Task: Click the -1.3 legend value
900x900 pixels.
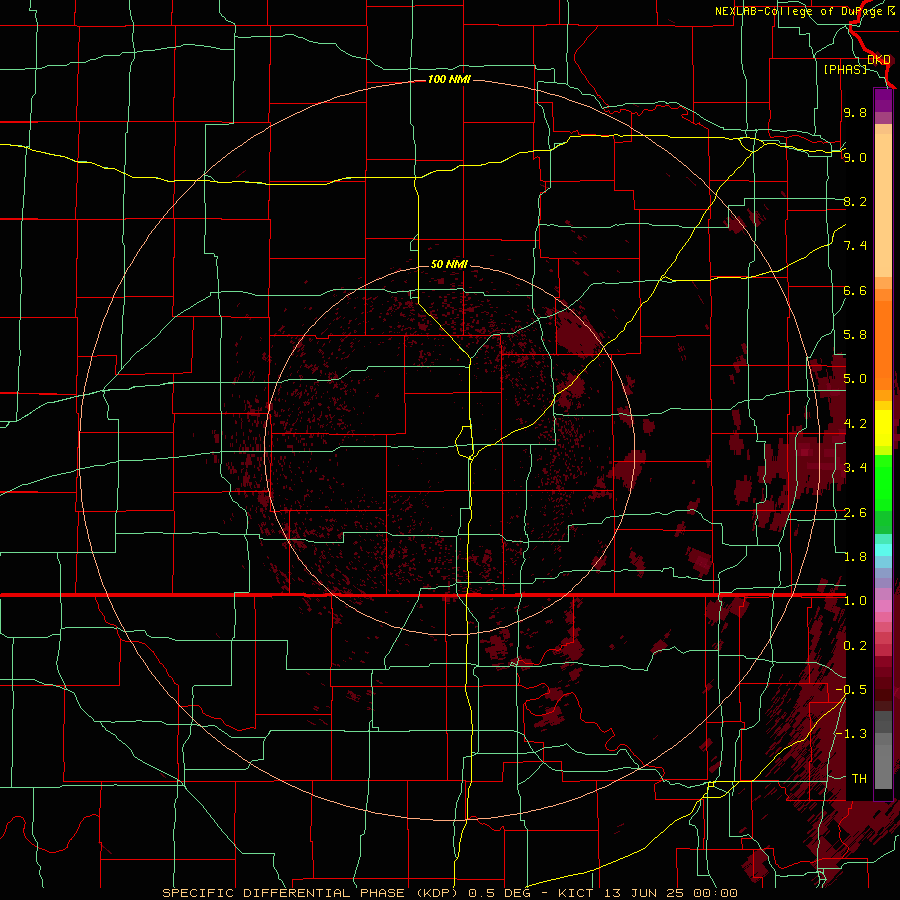Action: 852,734
